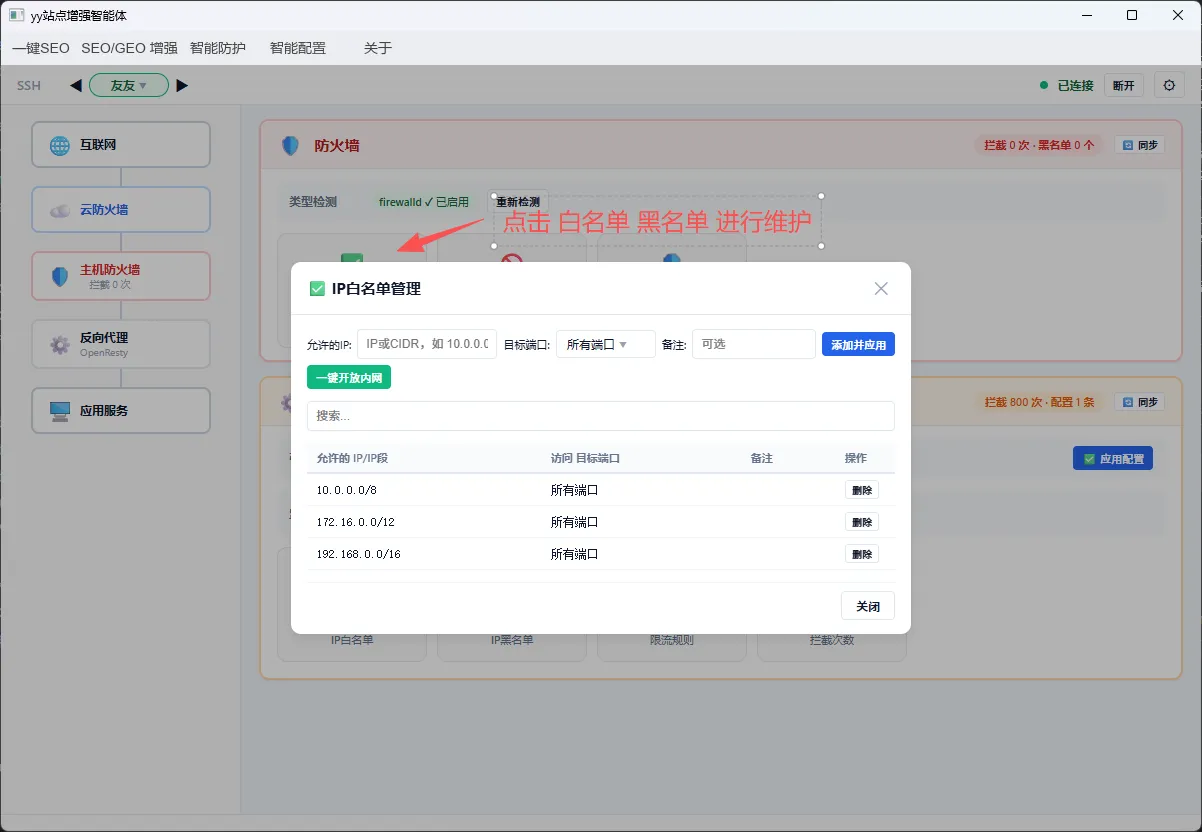Image resolution: width=1202 pixels, height=832 pixels.
Task: Click the 备注 column header in table
Action: 762,458
